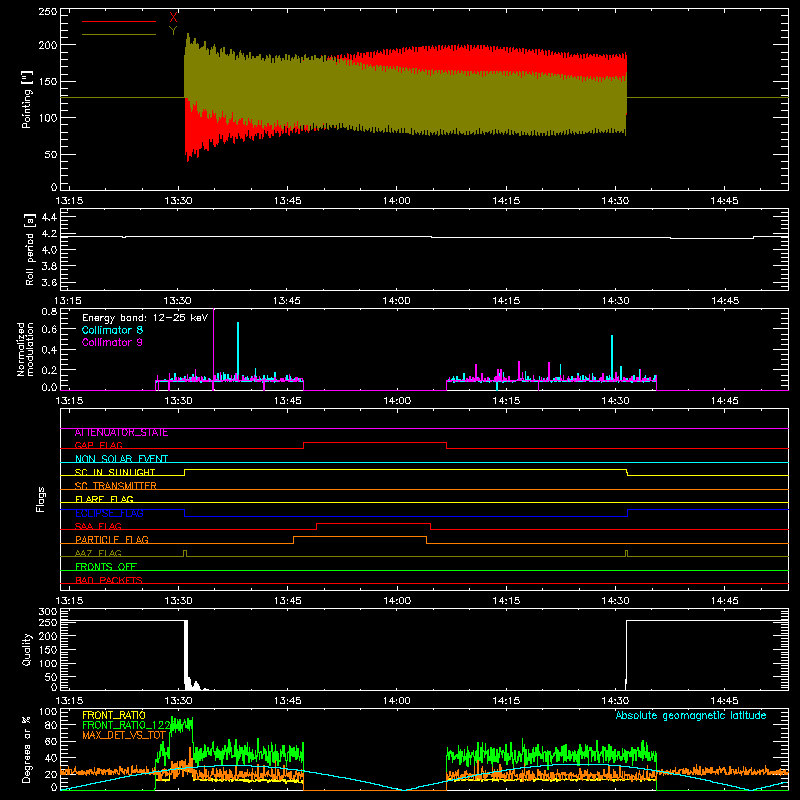
Task: Select the FLARE_FLAG label
Action: coord(104,499)
